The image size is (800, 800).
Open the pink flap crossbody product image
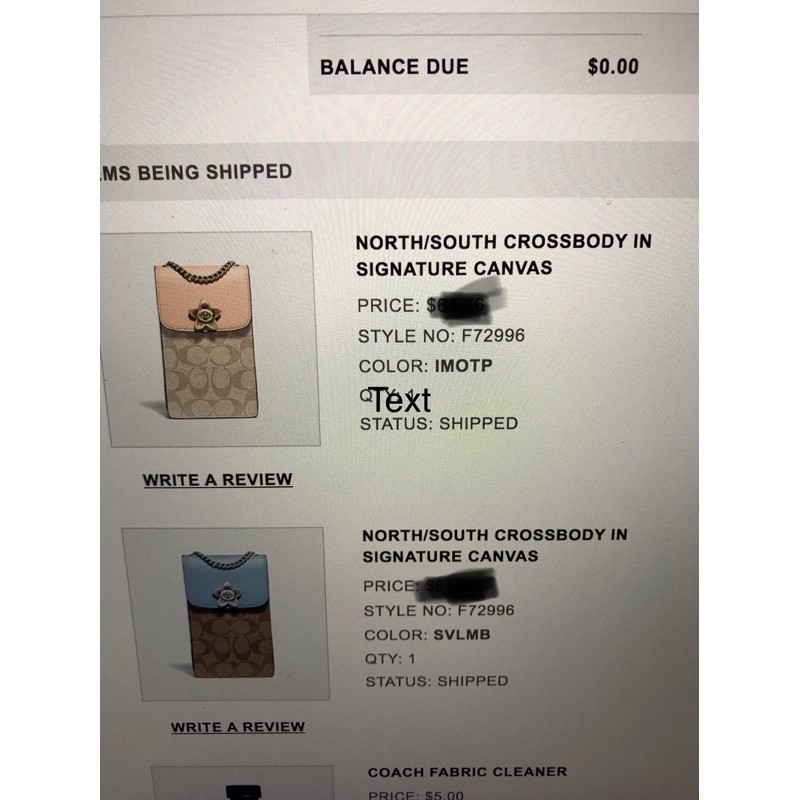click(211, 339)
